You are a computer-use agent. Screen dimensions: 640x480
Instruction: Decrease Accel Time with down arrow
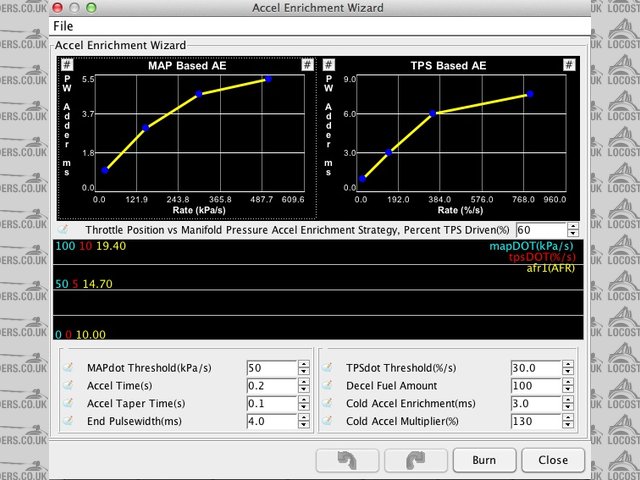click(x=303, y=389)
